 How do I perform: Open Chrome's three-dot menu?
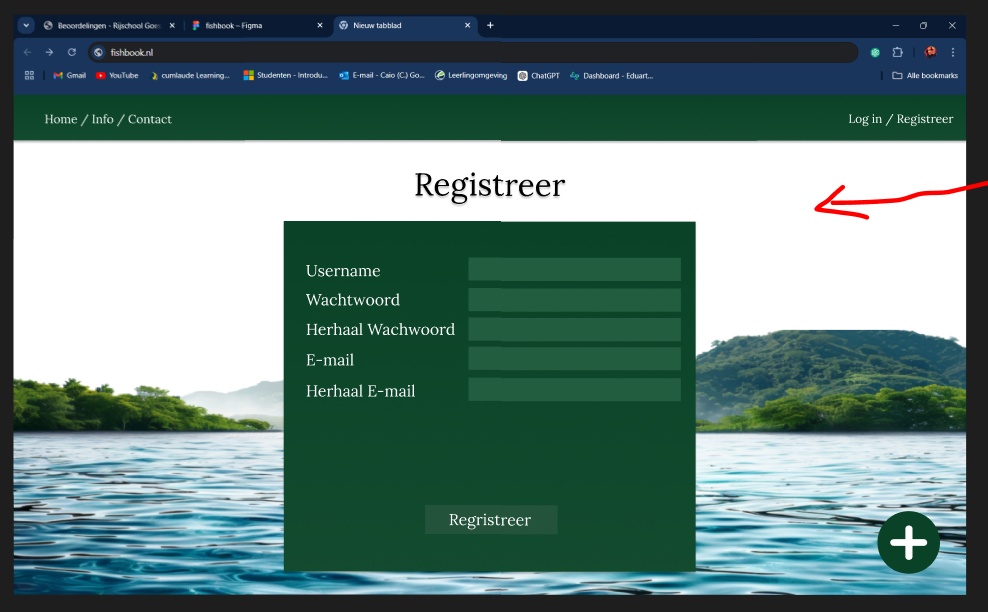pyautogui.click(x=953, y=52)
